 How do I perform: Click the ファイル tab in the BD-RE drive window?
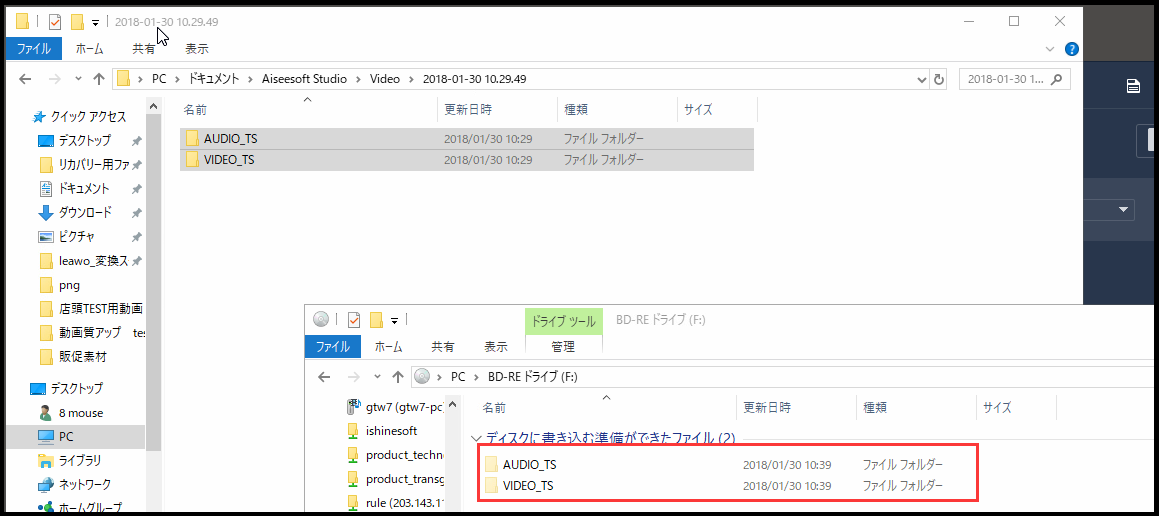(x=333, y=346)
